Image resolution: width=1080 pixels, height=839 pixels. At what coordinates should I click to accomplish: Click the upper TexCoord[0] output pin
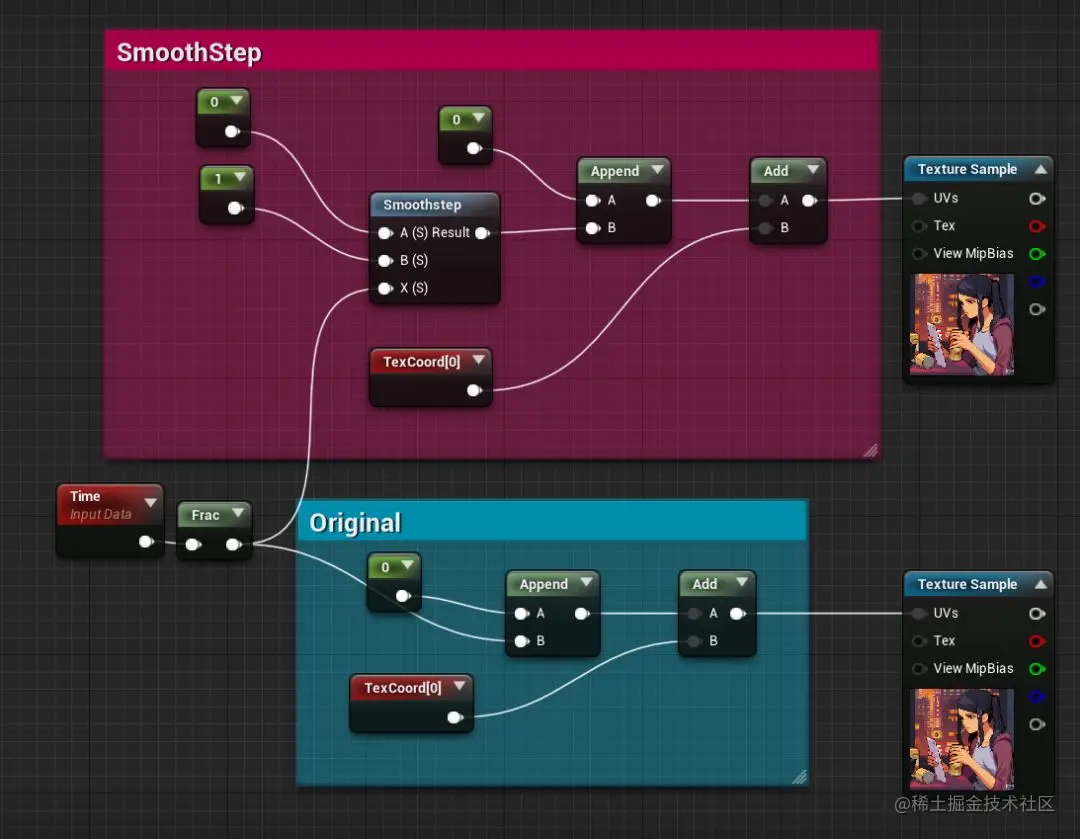[474, 391]
